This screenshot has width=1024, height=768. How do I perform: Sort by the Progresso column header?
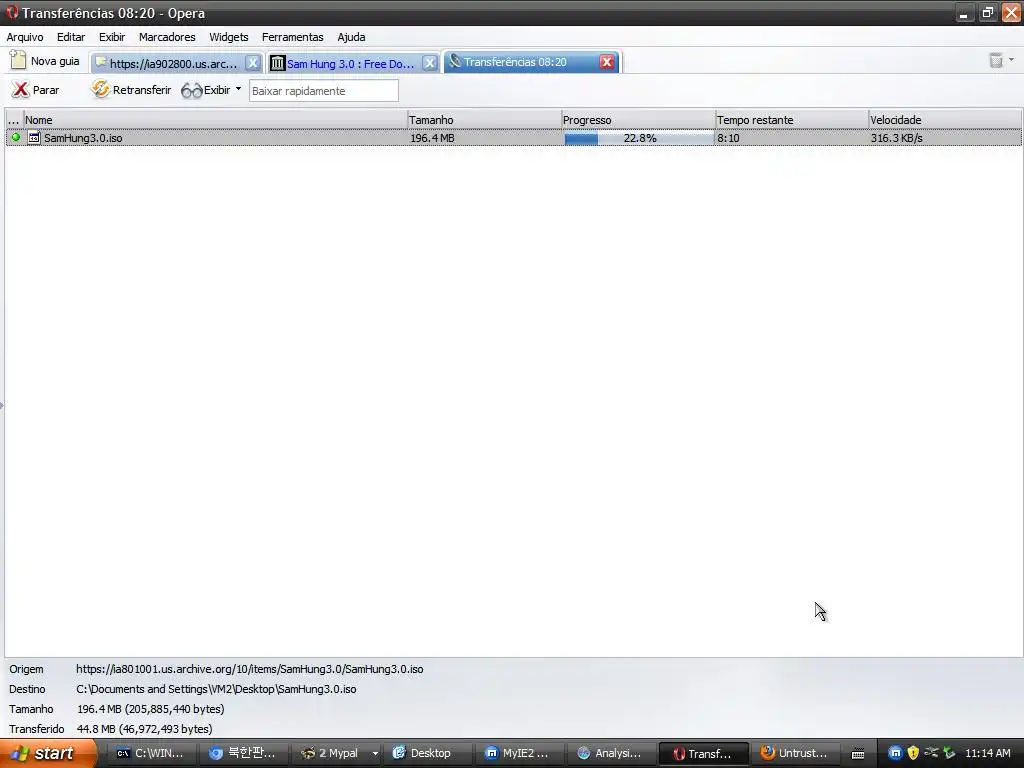(638, 120)
